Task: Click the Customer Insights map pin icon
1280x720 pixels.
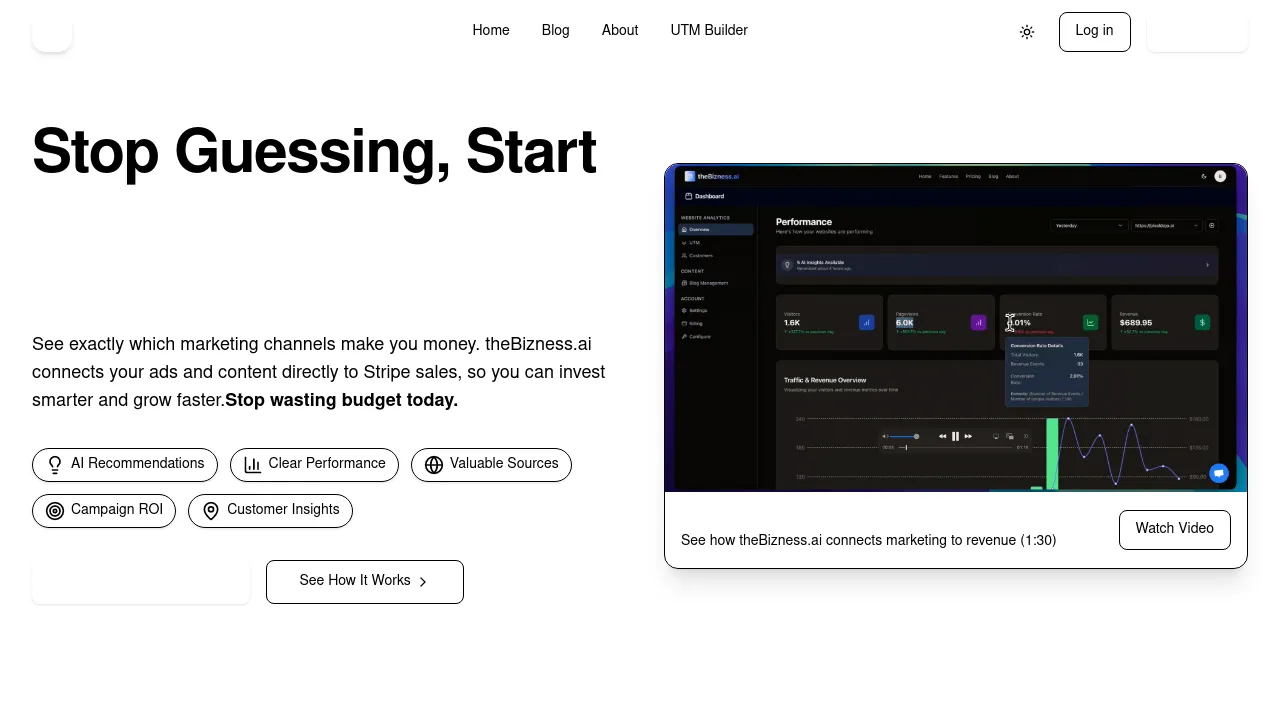Action: pos(211,511)
